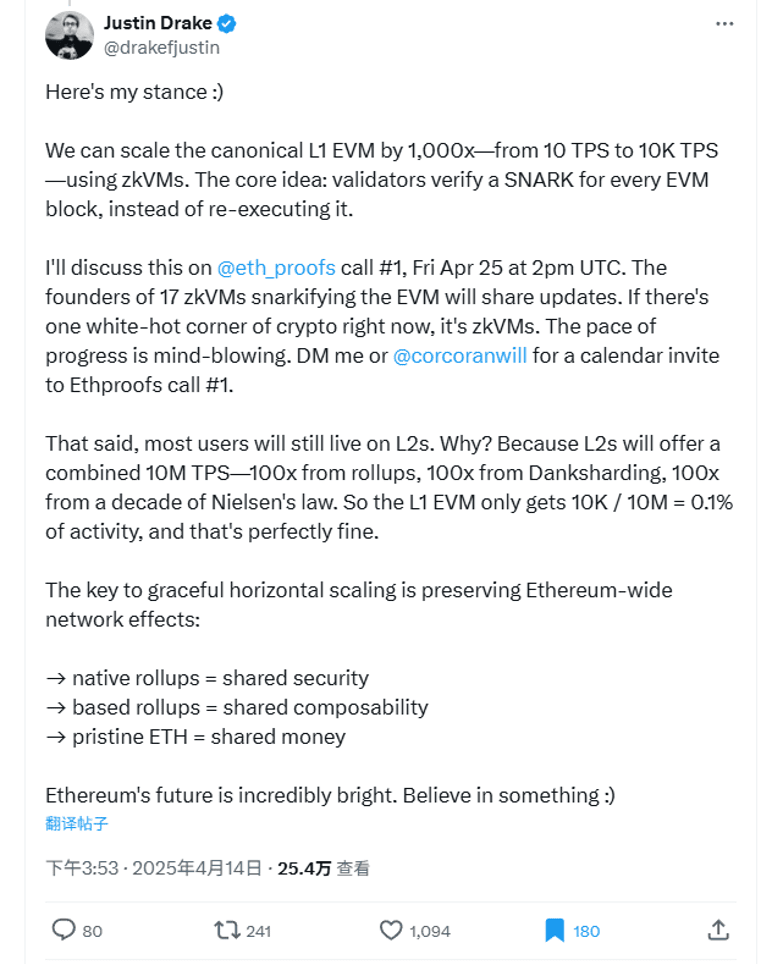Click the reply comment icon
Screen dimensions: 772x964
tap(64, 930)
